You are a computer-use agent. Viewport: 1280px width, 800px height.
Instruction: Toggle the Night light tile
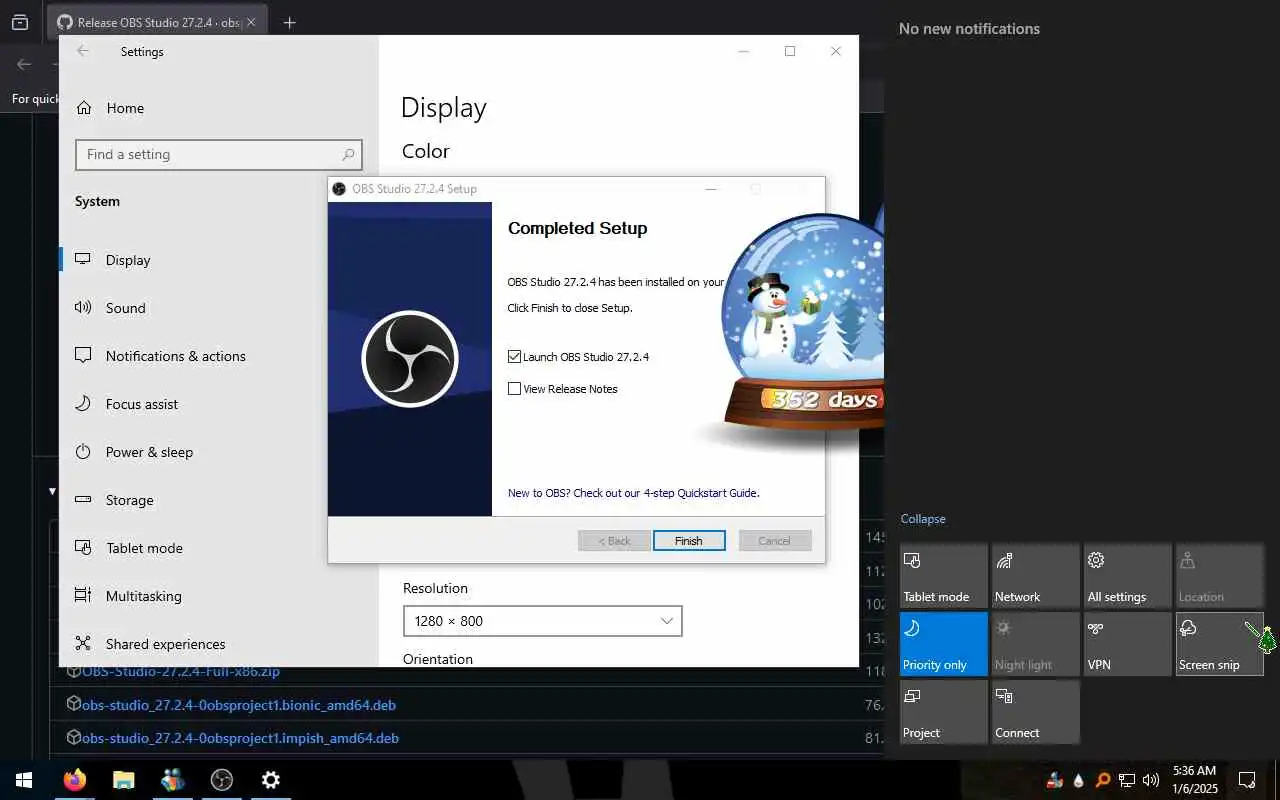(1035, 644)
